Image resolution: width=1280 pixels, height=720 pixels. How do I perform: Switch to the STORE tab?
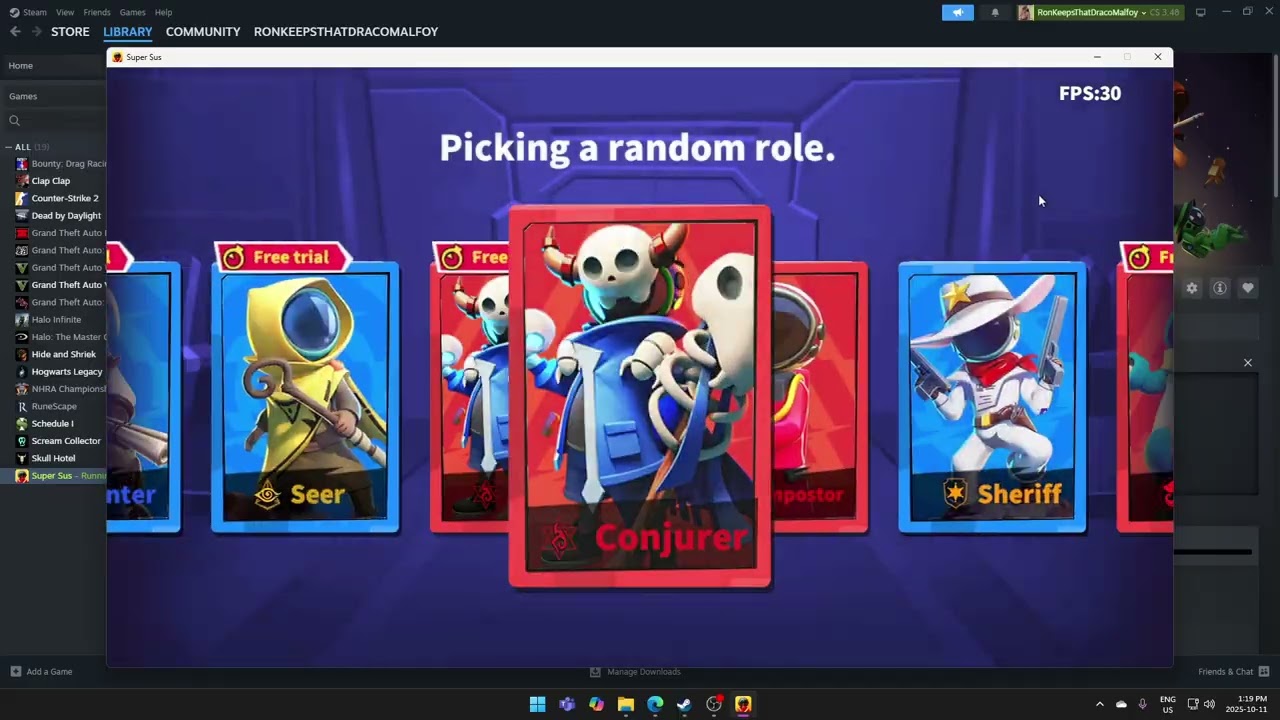click(70, 32)
